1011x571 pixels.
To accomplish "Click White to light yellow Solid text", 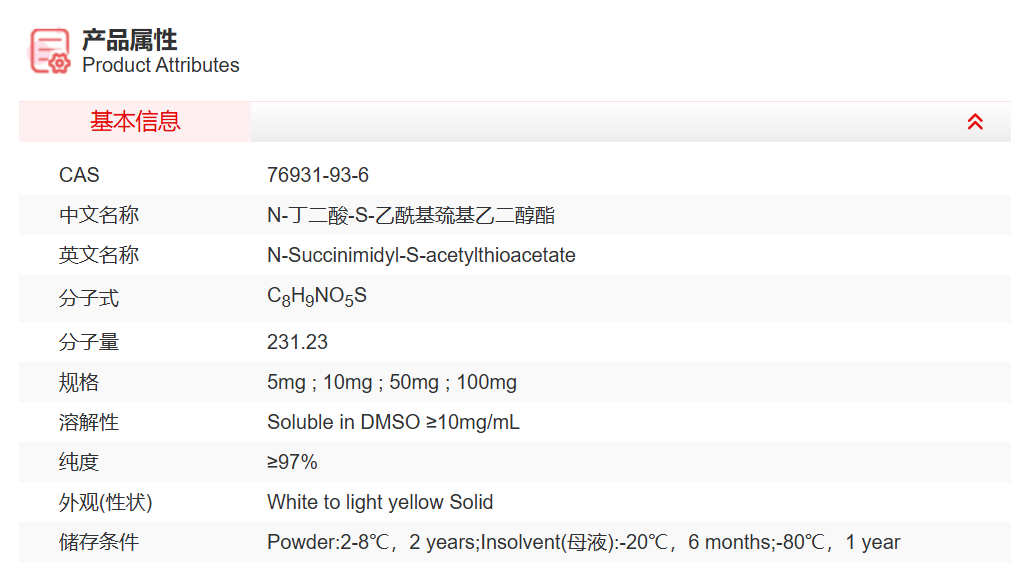I will (x=380, y=502).
